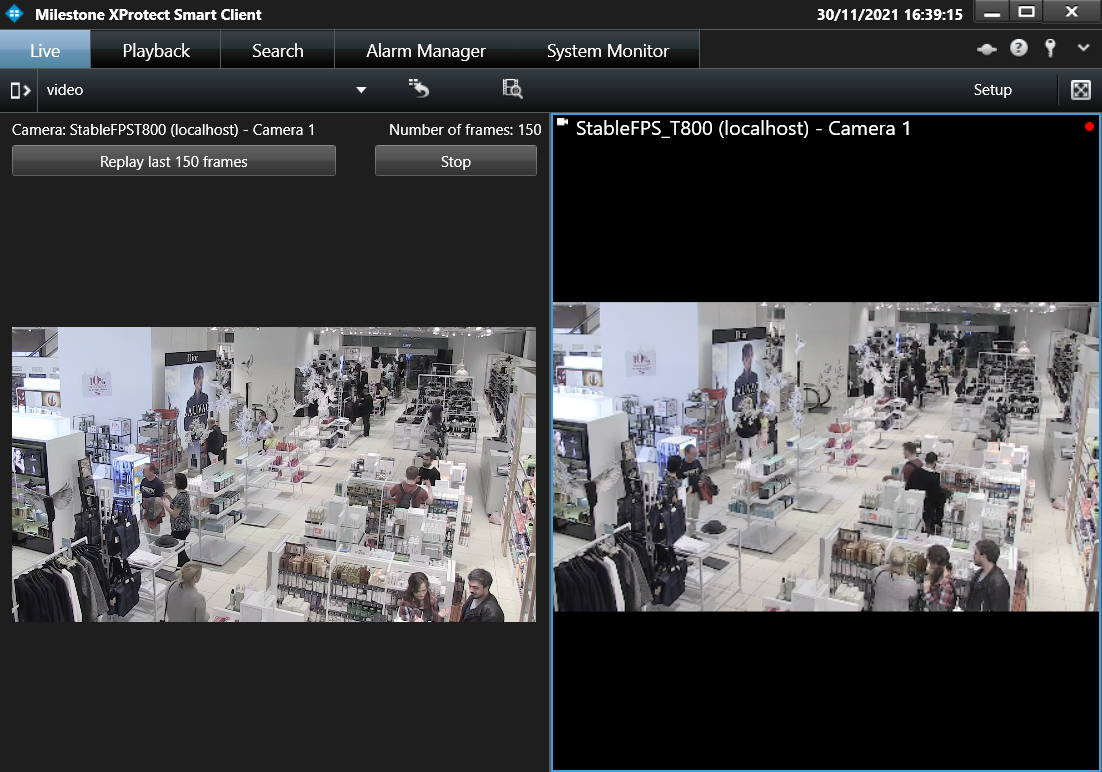Toggle Setup mode
This screenshot has height=772, width=1102.
click(992, 90)
